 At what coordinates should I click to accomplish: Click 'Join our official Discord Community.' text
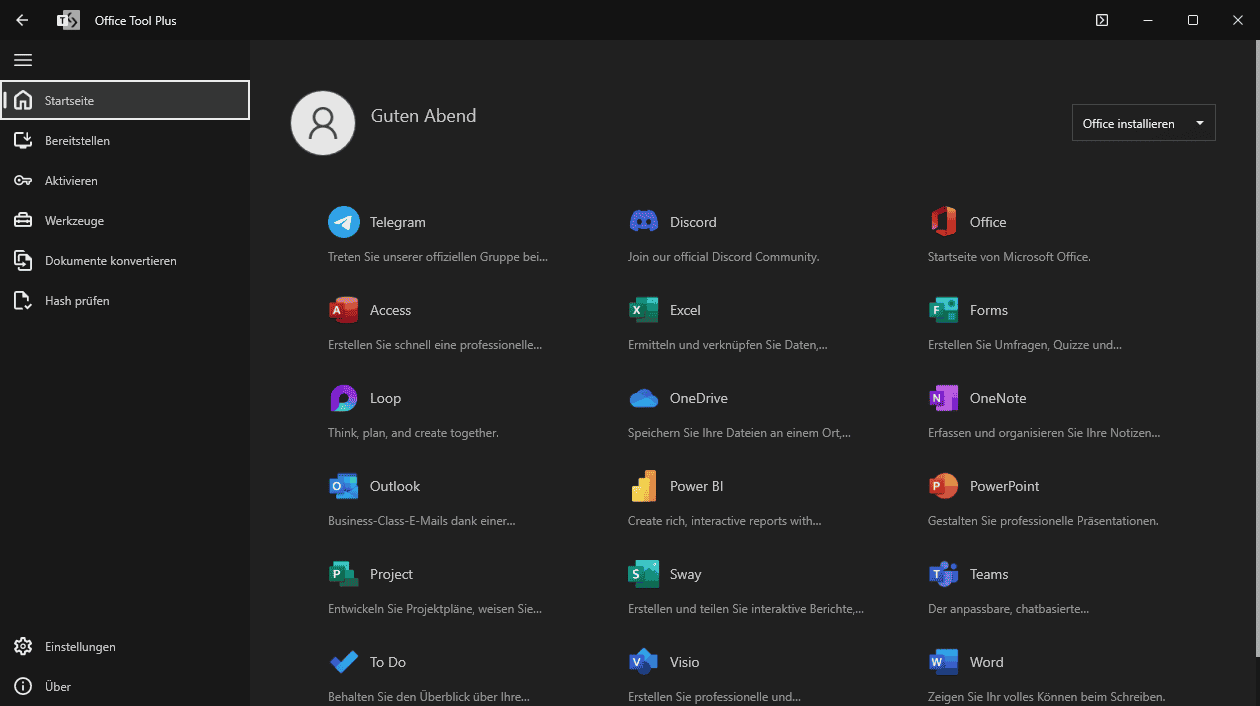(724, 257)
